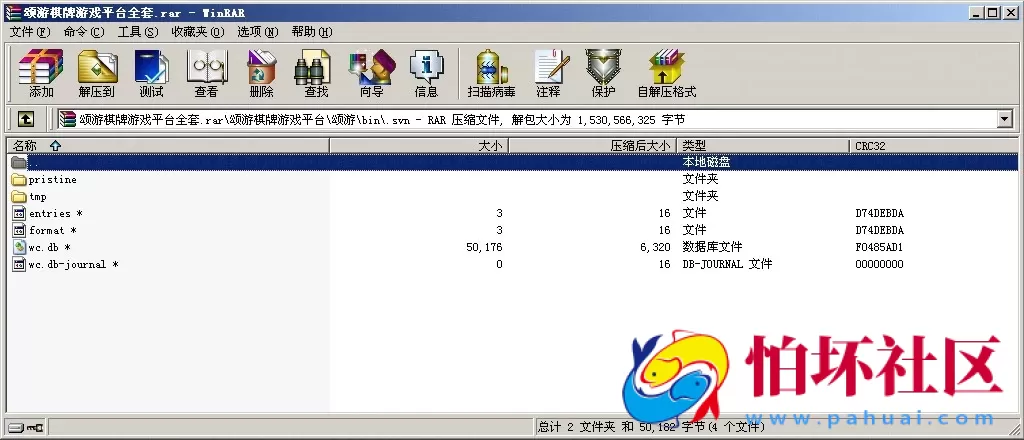Click the type "数据库文件"

click(x=712, y=247)
